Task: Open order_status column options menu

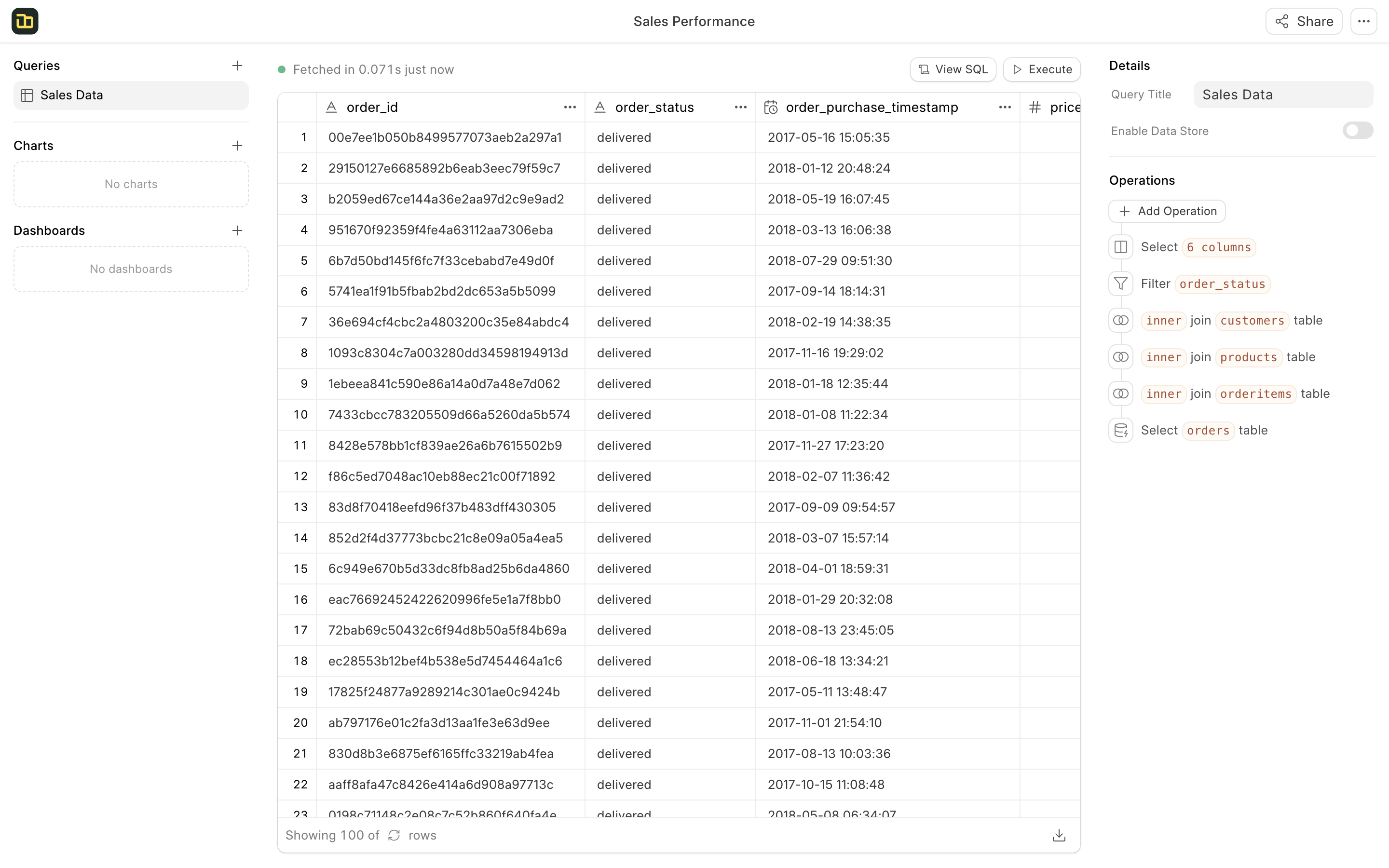Action: [740, 108]
